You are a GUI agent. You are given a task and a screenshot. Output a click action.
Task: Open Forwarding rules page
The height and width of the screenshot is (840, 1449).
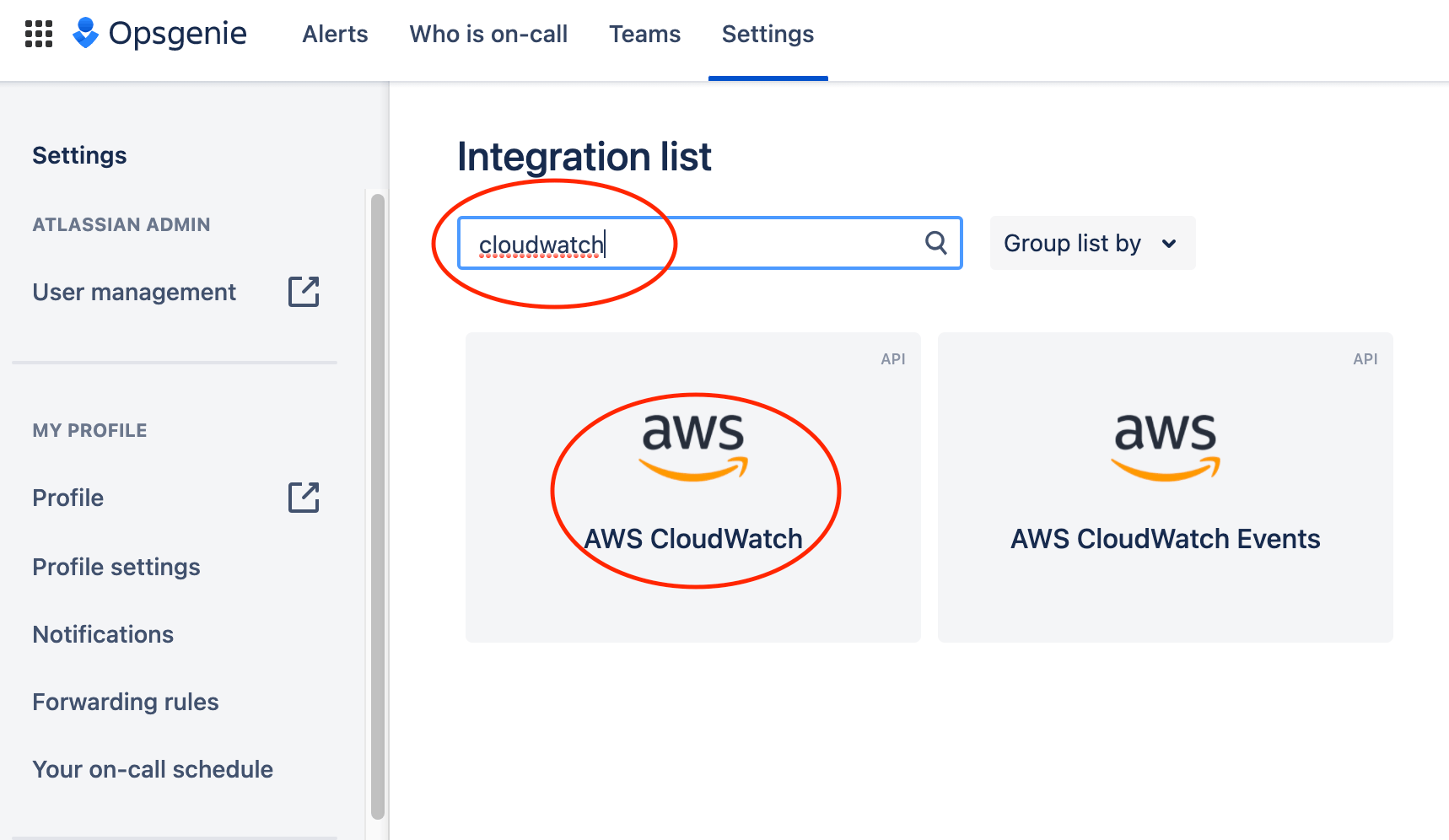(x=125, y=702)
